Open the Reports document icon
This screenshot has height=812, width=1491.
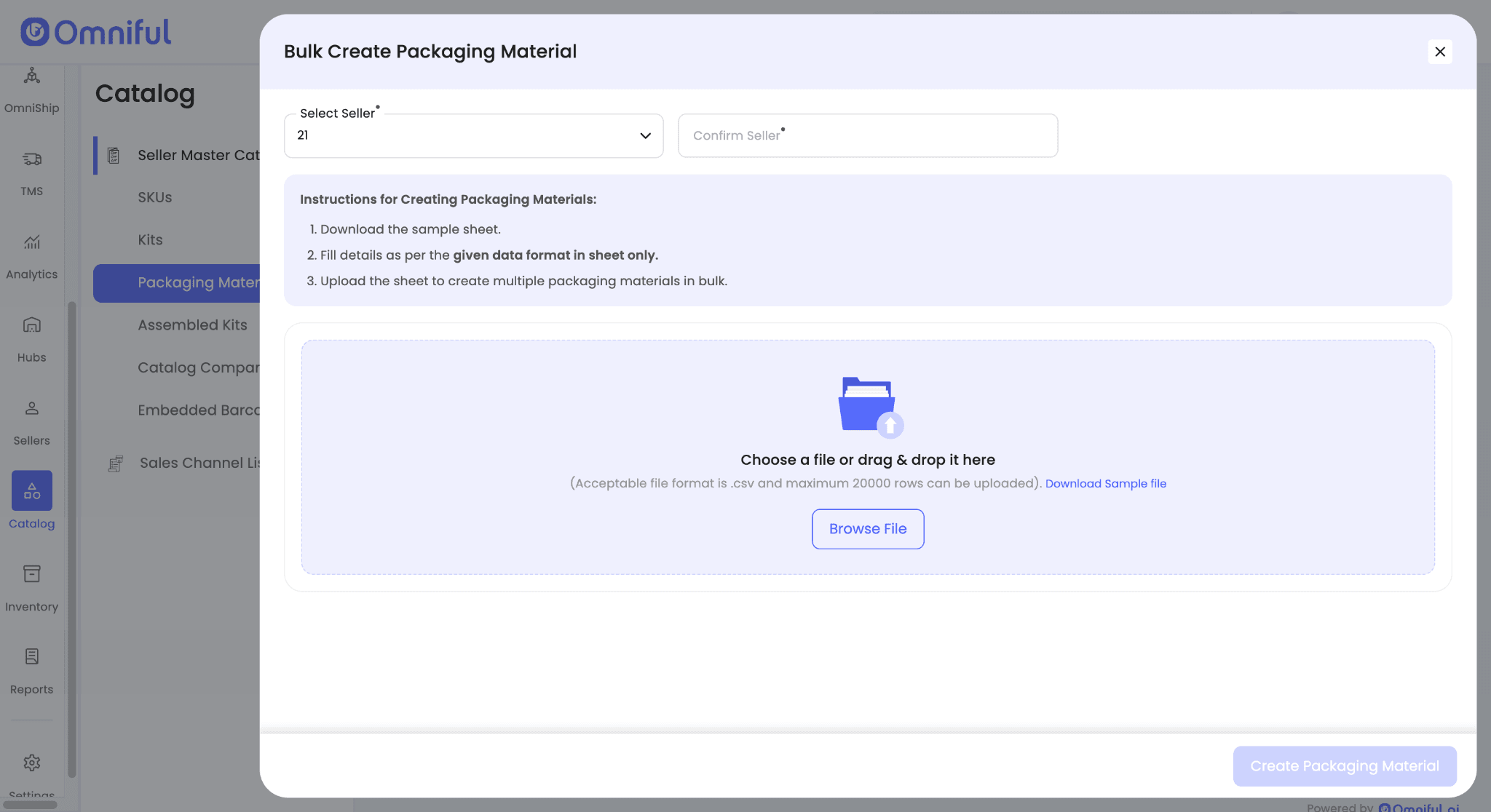coord(31,657)
